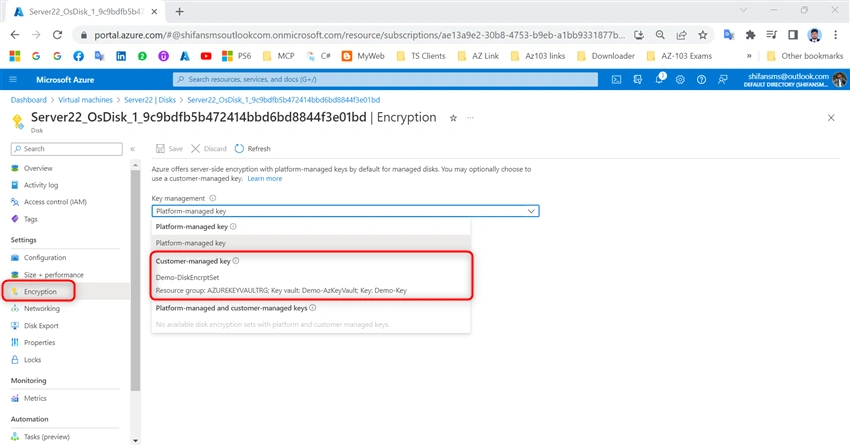Select Platform-managed key option

tap(311, 243)
